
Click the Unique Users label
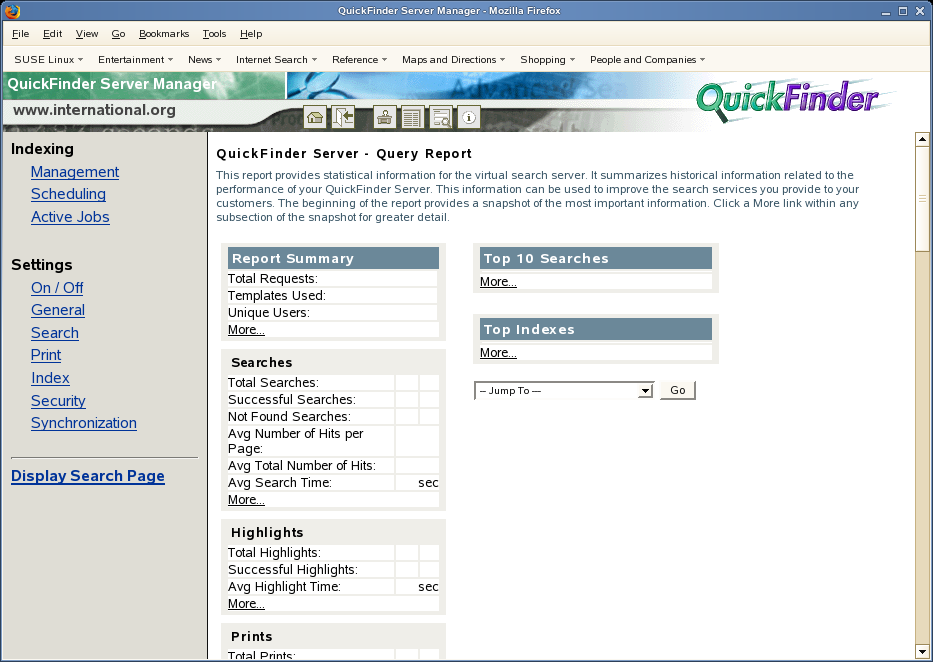pos(268,313)
